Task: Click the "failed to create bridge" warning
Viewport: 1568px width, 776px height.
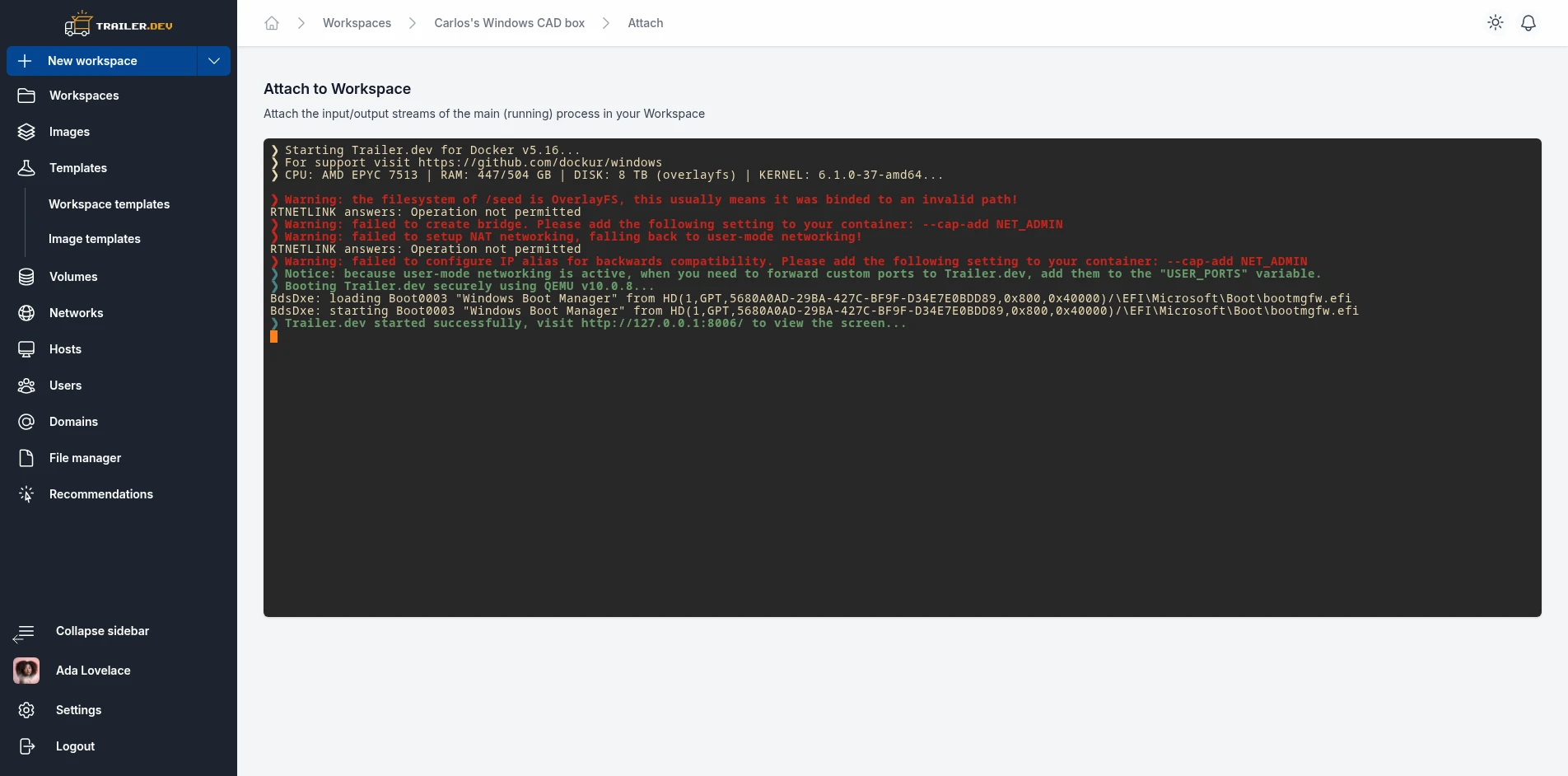Action: coord(666,225)
